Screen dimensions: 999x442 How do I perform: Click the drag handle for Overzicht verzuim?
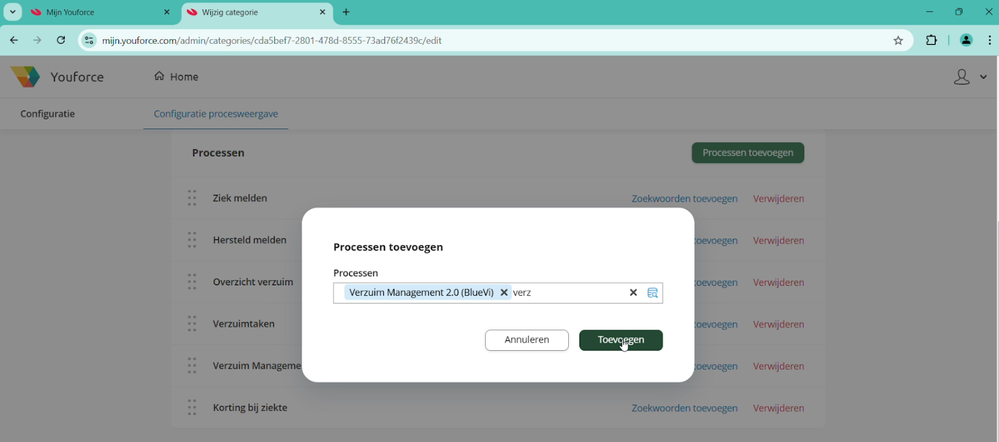click(192, 282)
